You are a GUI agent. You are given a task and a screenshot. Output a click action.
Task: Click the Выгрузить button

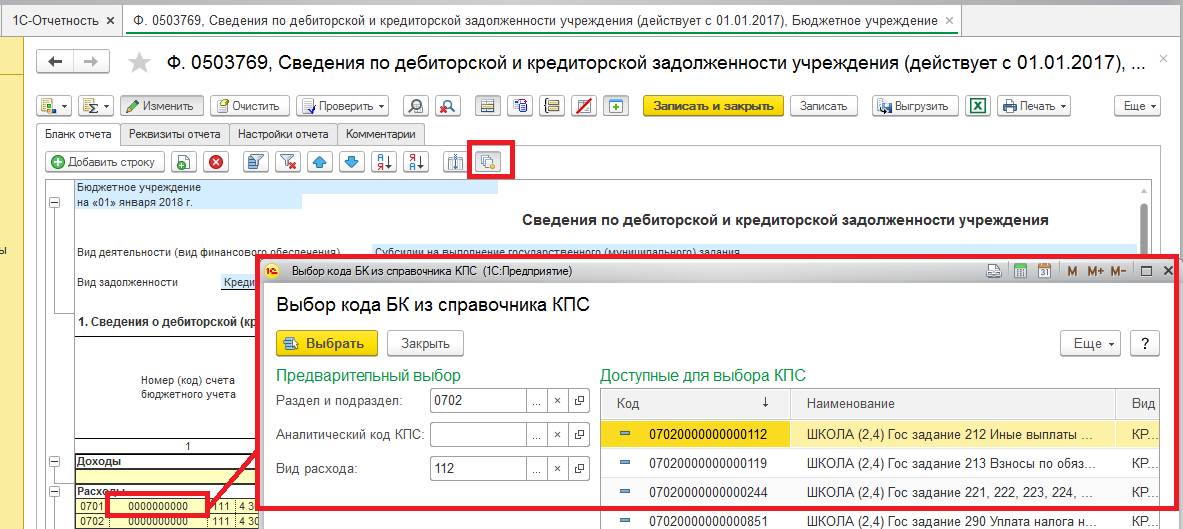(915, 106)
